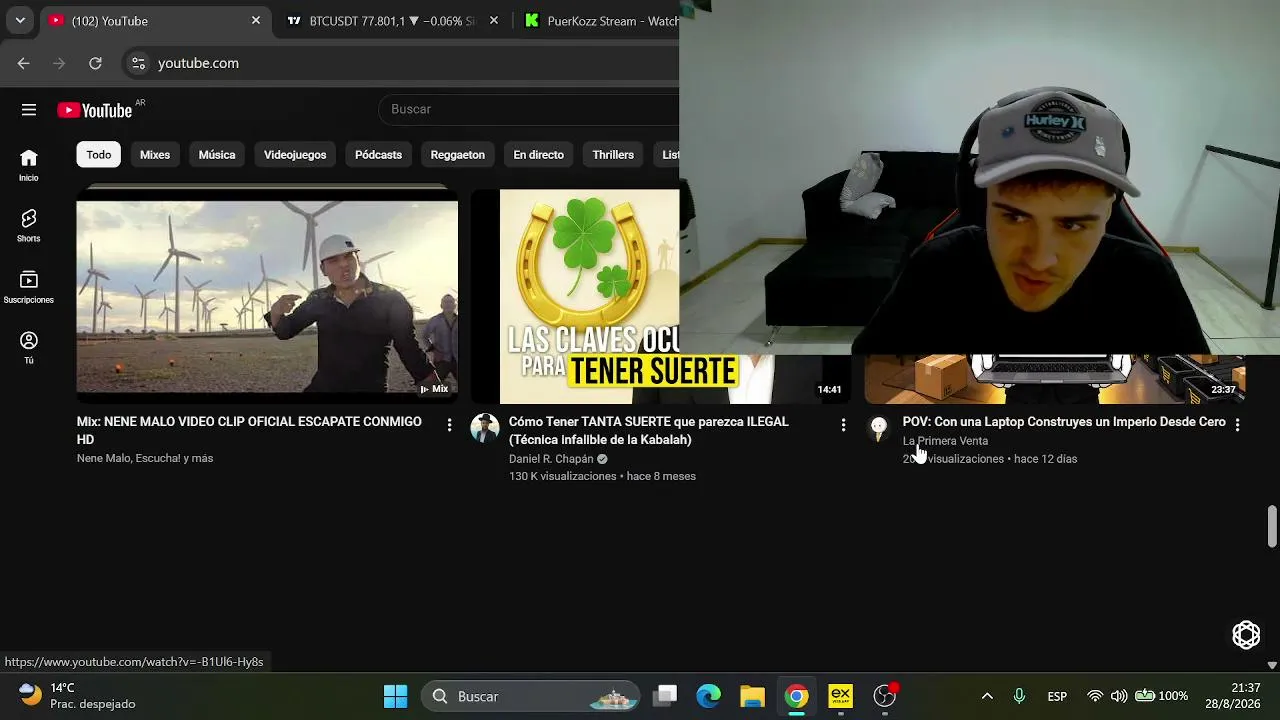Open the Windows Start menu

click(396, 696)
